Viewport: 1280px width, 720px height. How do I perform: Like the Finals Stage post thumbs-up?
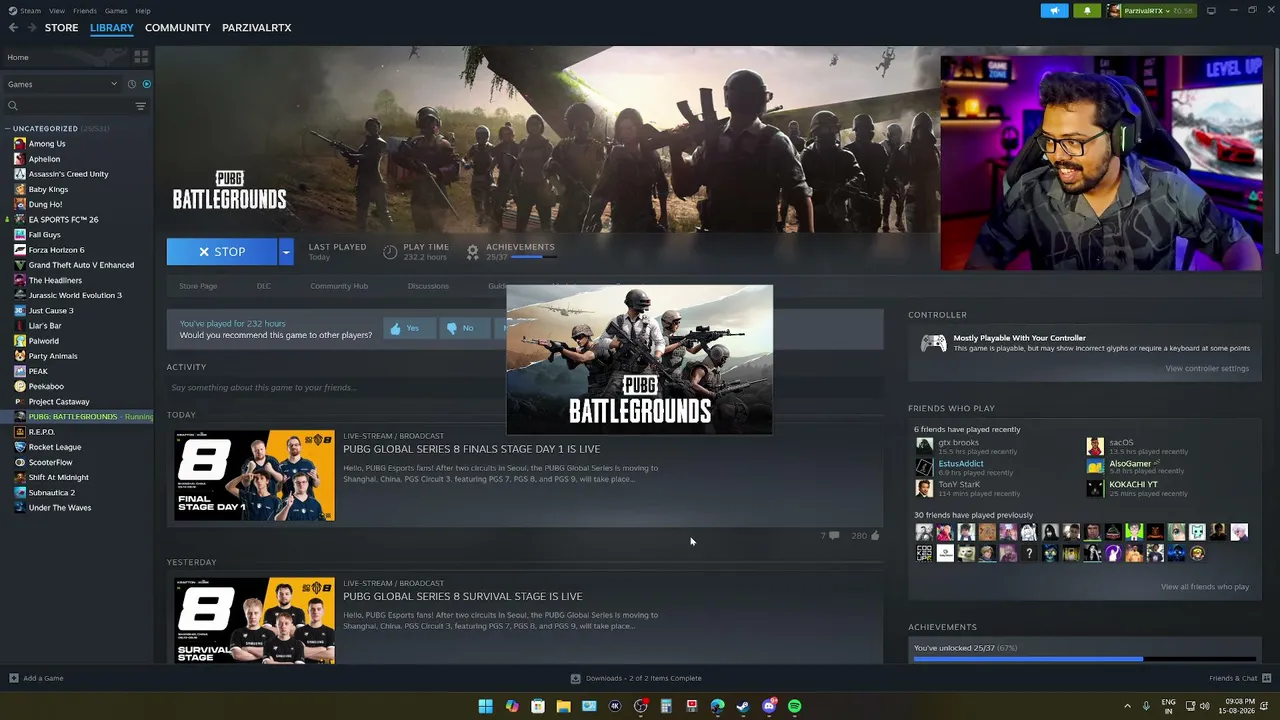[x=875, y=536]
